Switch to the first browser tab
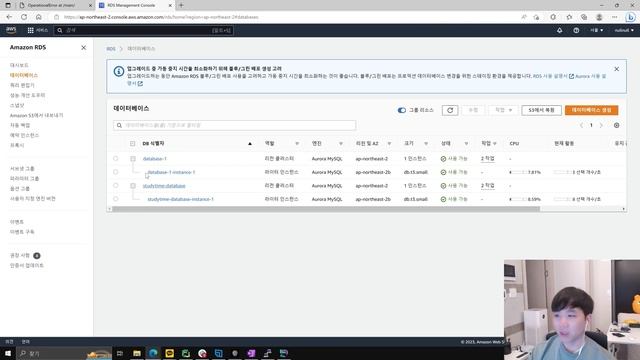This screenshot has height=360, width=640. coord(55,5)
